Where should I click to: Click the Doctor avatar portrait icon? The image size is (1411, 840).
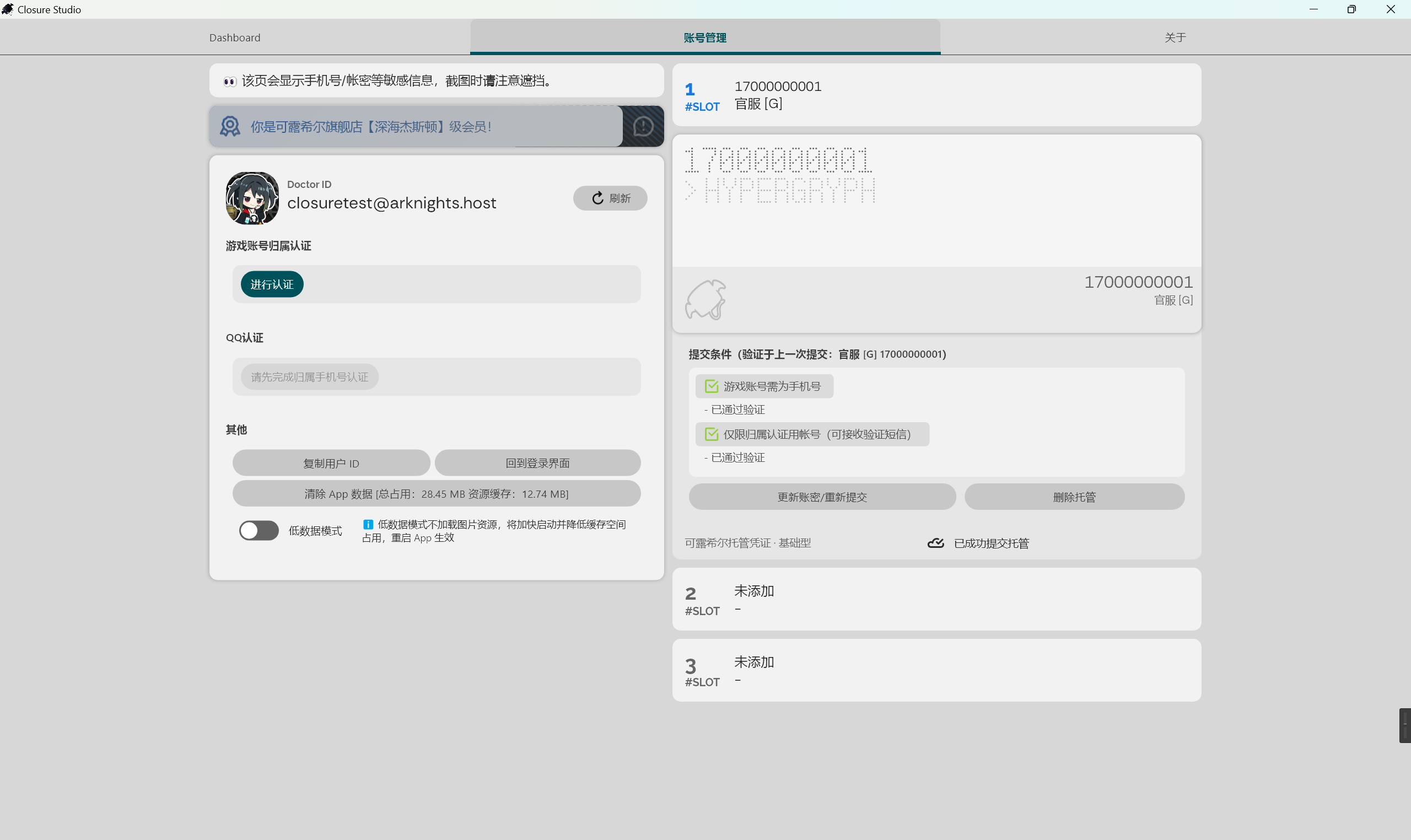coord(252,197)
